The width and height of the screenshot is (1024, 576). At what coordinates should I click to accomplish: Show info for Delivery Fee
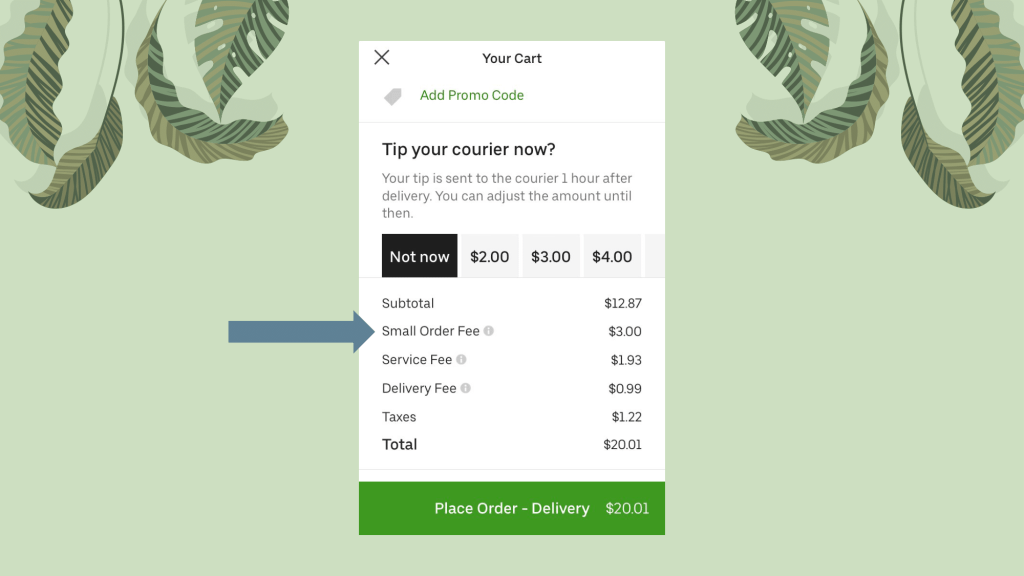466,388
